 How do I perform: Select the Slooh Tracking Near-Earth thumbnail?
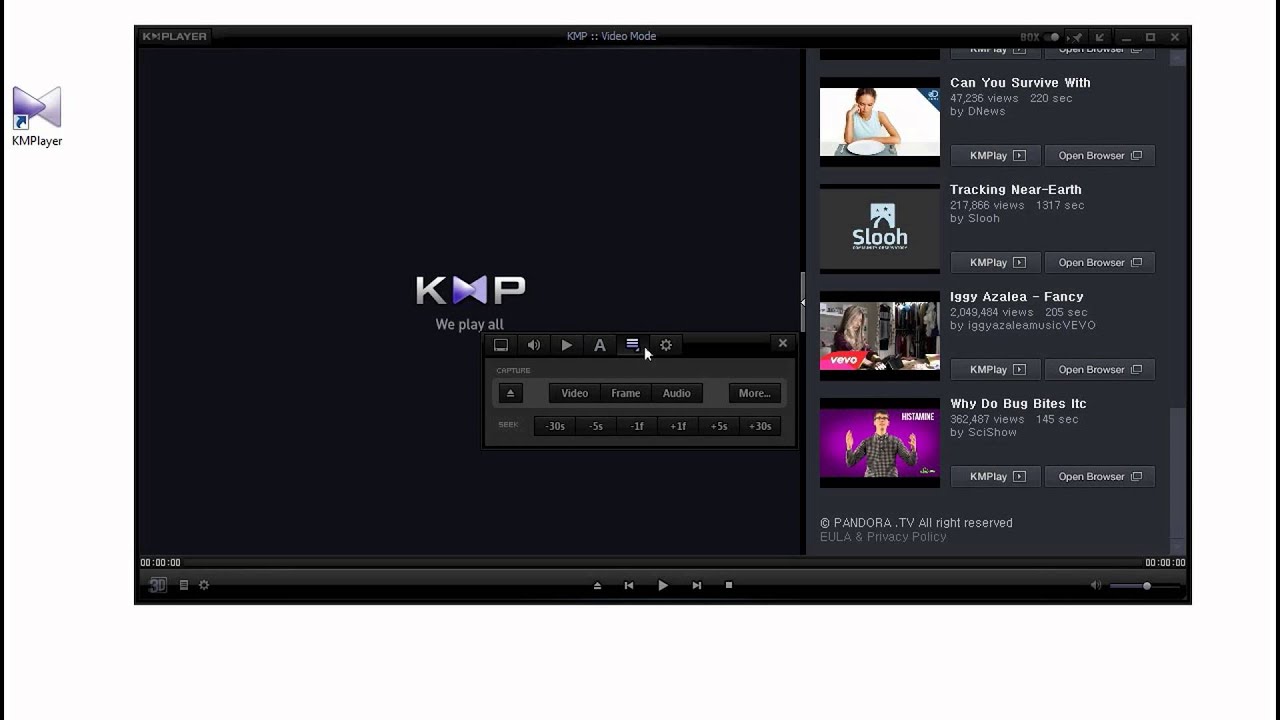pos(880,229)
